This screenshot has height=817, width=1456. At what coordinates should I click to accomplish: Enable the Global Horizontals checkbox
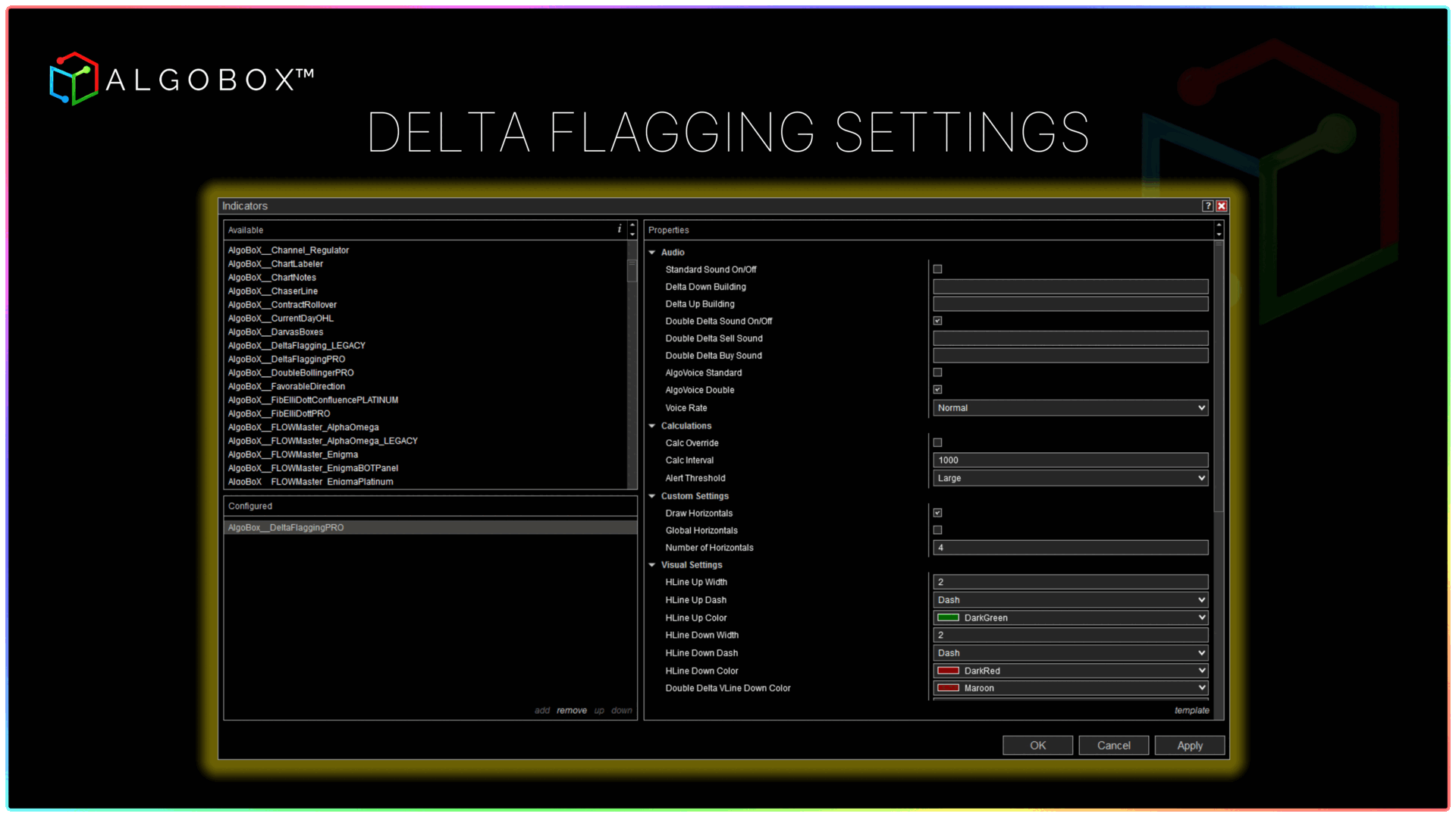tap(937, 530)
